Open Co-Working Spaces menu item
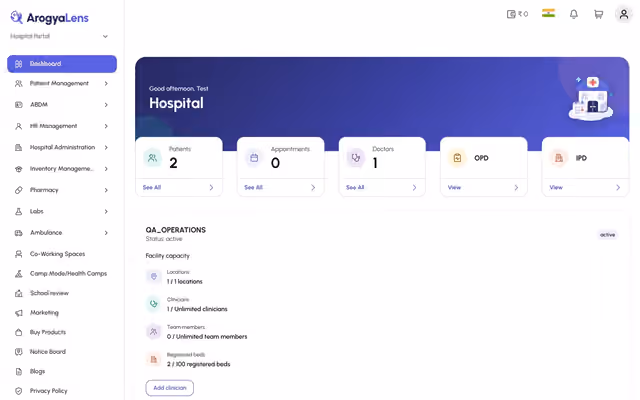Viewport: 640px width, 400px height. pos(62,254)
